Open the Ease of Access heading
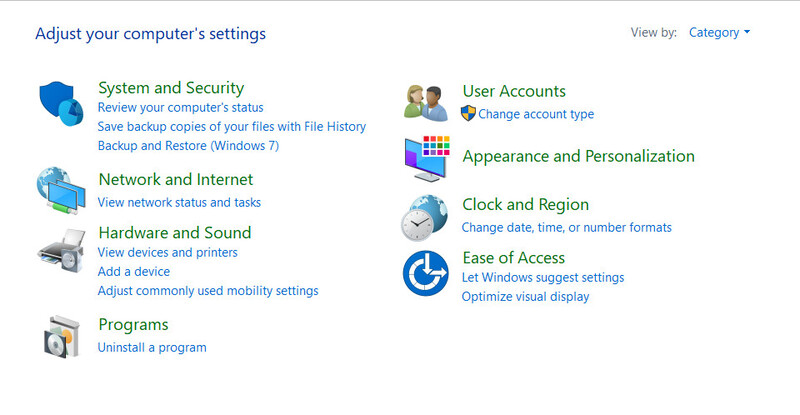 pyautogui.click(x=513, y=258)
